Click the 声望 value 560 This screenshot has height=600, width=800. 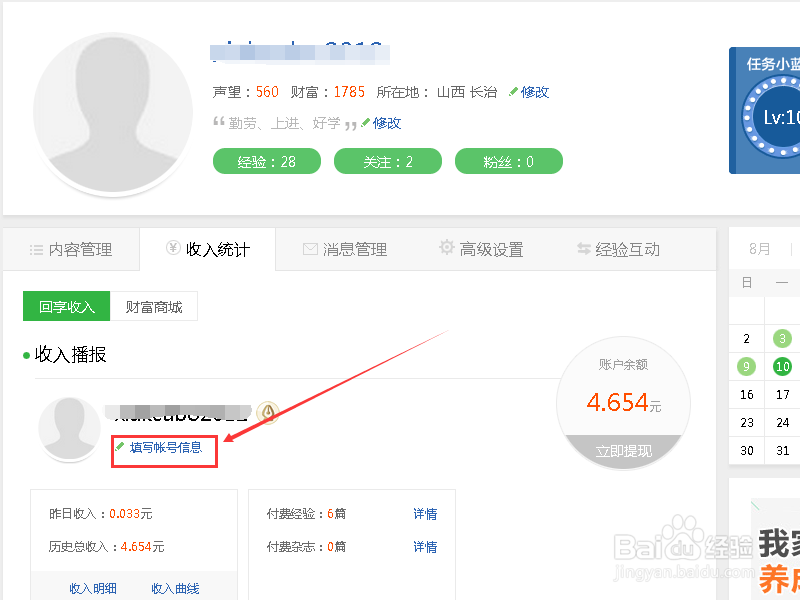point(267,92)
